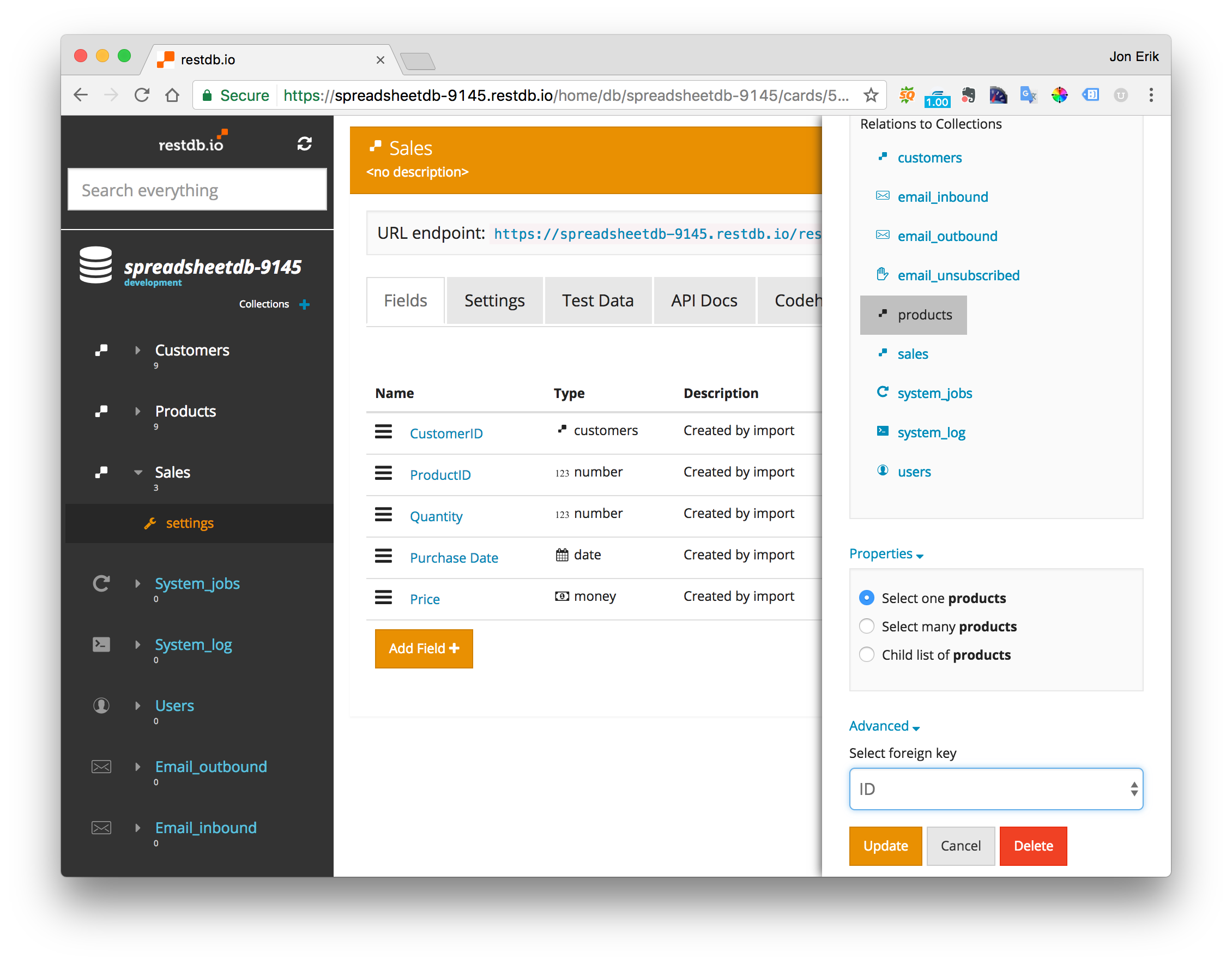Select foreign key ID dropdown

coord(995,788)
